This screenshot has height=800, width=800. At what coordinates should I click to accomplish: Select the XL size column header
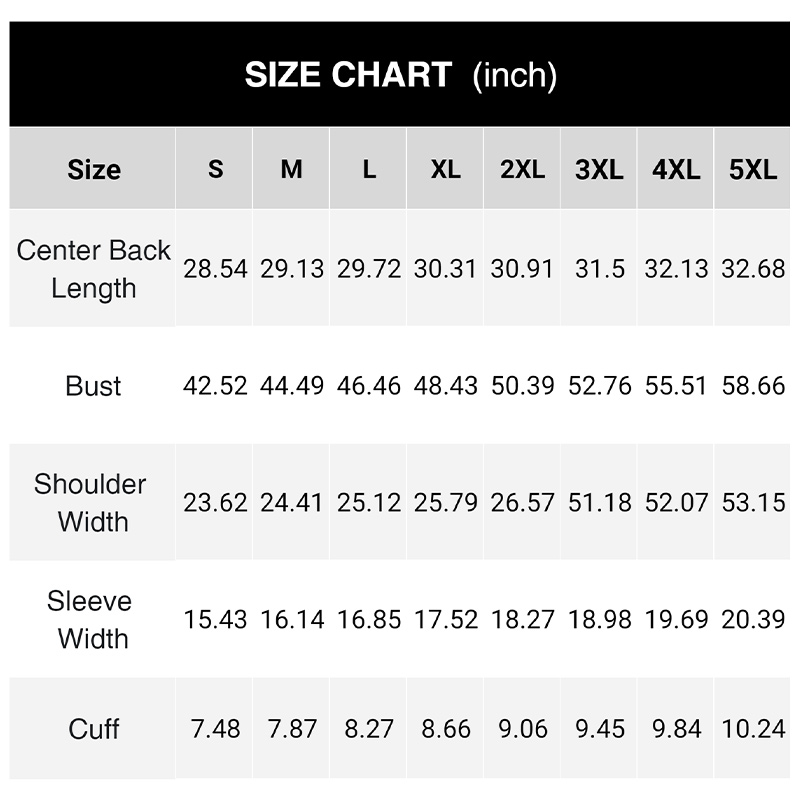[x=445, y=169]
